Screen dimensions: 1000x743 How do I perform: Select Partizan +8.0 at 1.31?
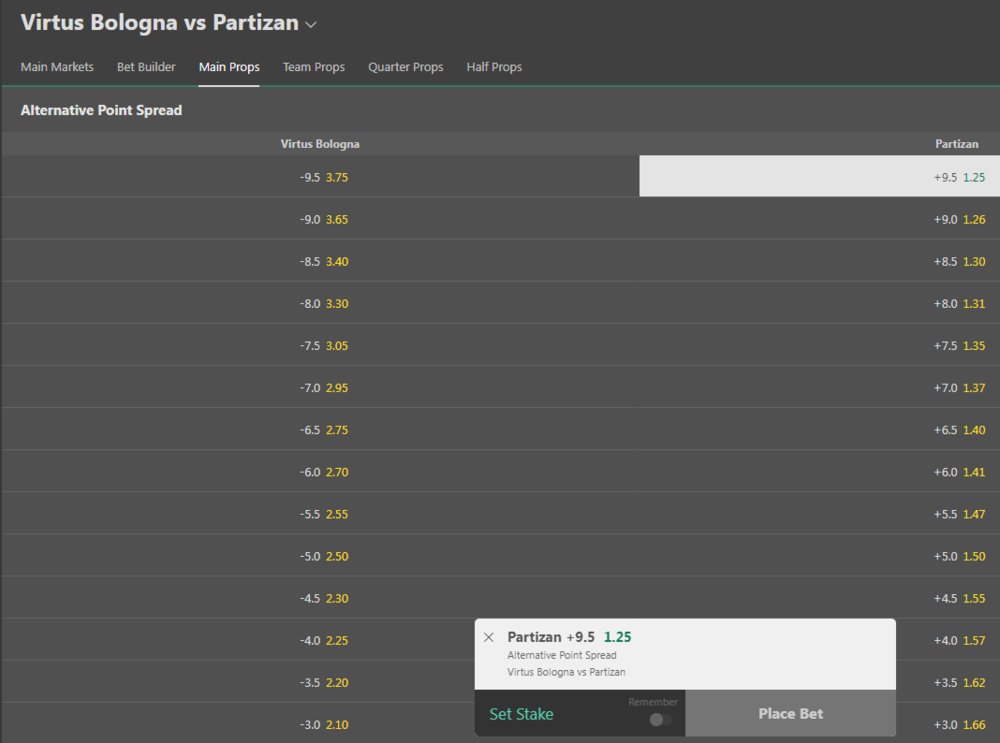coord(820,303)
